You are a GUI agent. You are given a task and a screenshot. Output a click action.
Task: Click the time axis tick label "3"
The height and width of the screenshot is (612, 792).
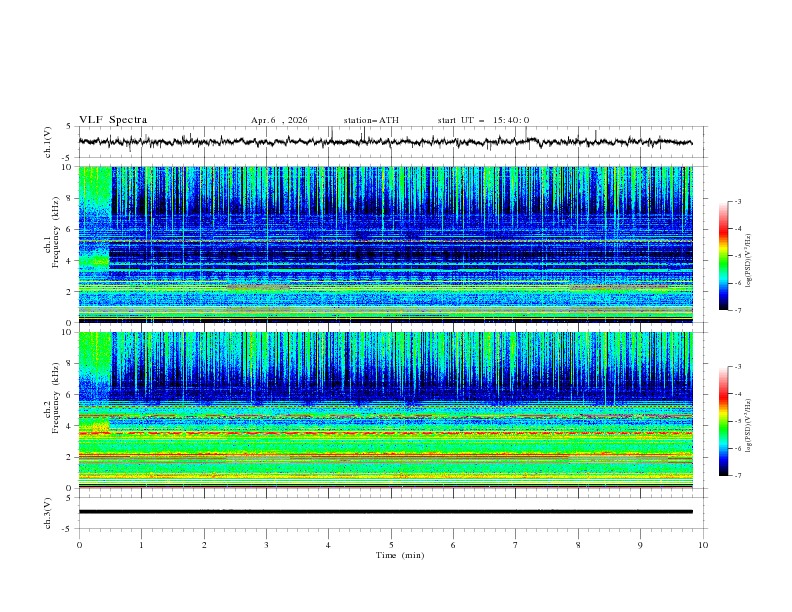(x=267, y=545)
